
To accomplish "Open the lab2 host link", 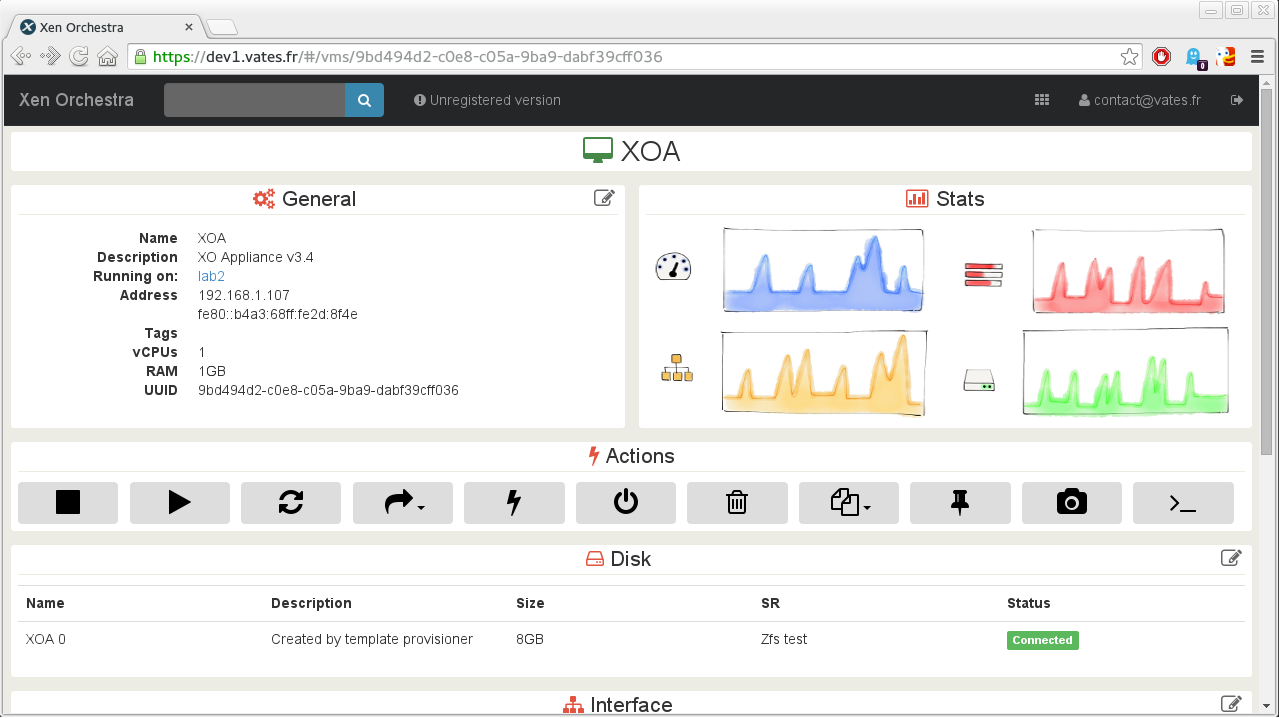I will pos(211,276).
